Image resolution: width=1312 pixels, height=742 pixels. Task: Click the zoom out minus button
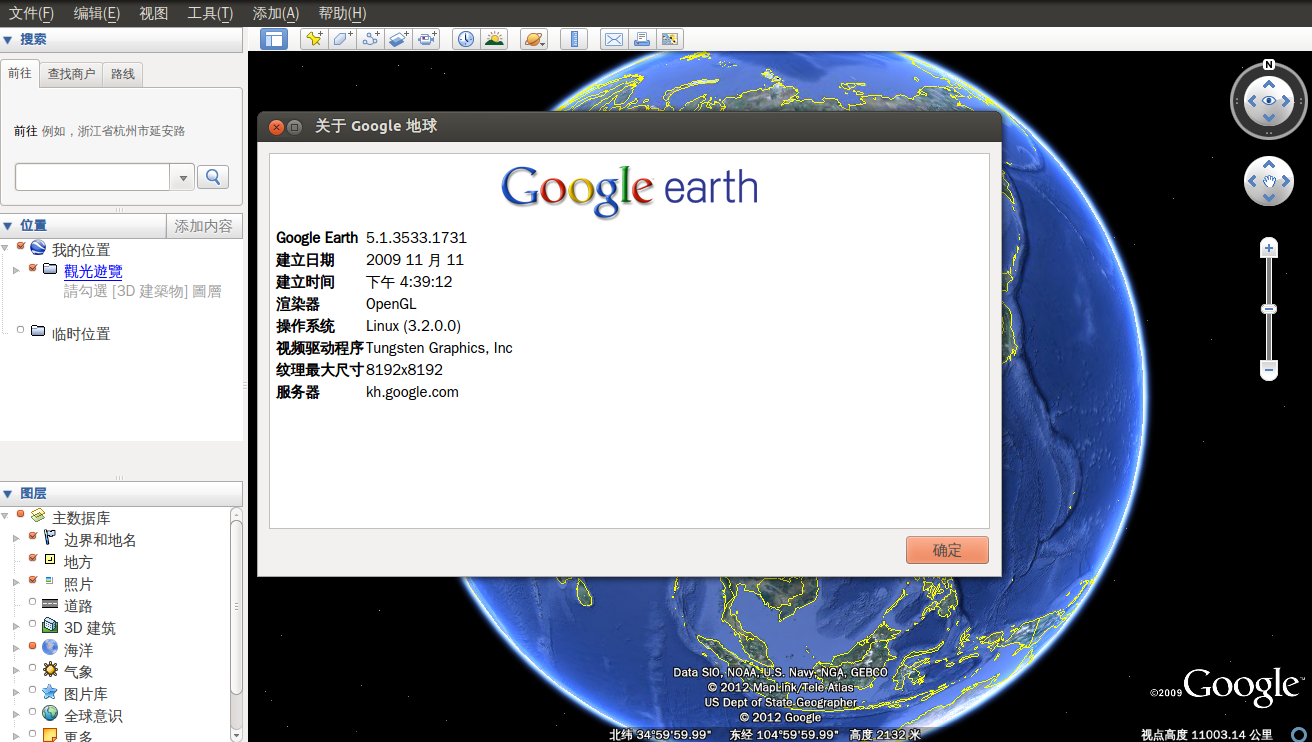pos(1269,370)
